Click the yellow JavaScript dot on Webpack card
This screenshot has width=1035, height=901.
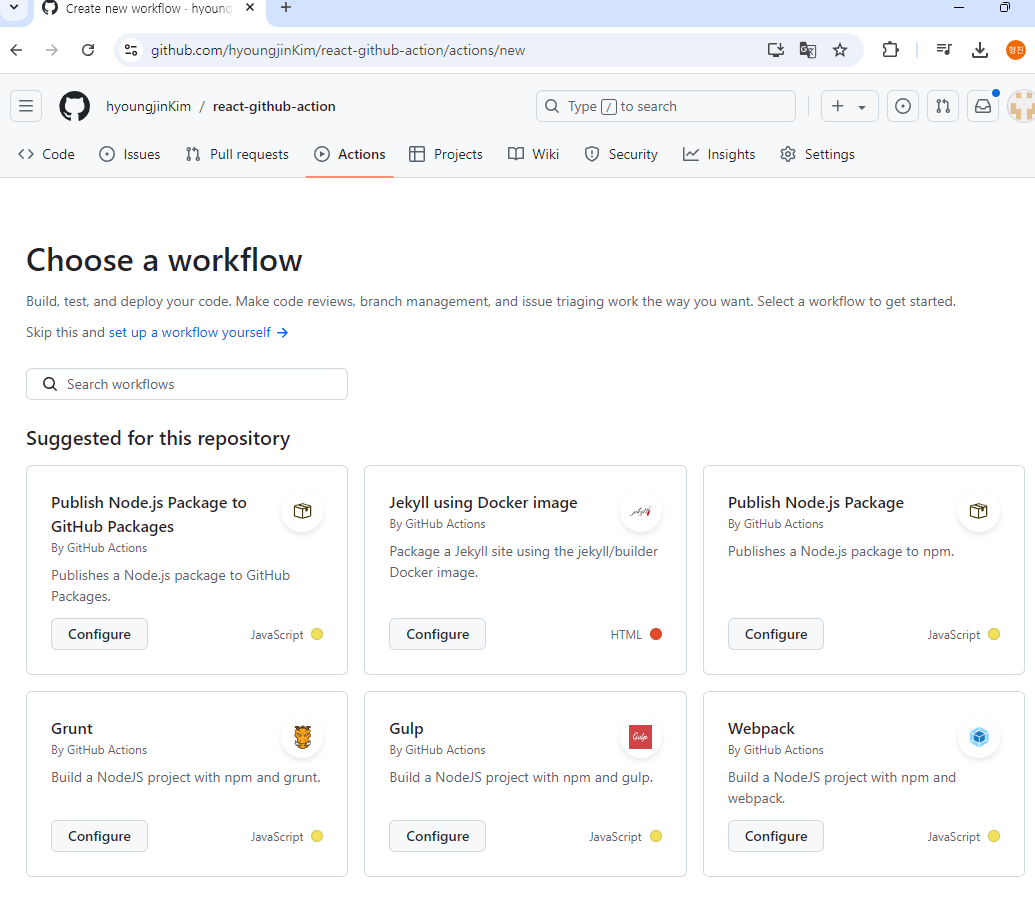[x=994, y=836]
